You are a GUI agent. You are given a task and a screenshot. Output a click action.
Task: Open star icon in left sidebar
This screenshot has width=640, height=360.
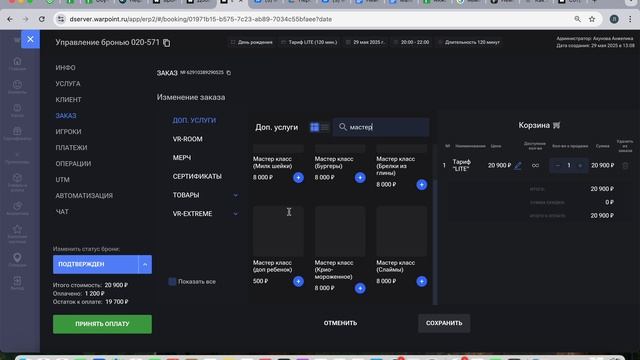(x=17, y=229)
